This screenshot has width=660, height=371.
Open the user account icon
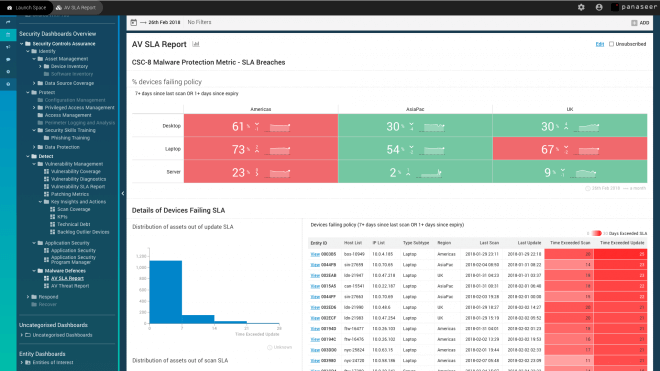coord(599,7)
